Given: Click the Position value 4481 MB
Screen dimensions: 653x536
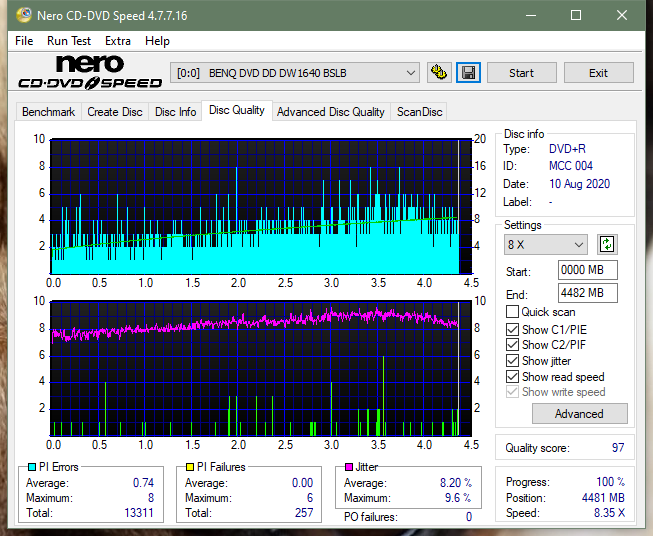Looking at the screenshot, I should pyautogui.click(x=603, y=498).
